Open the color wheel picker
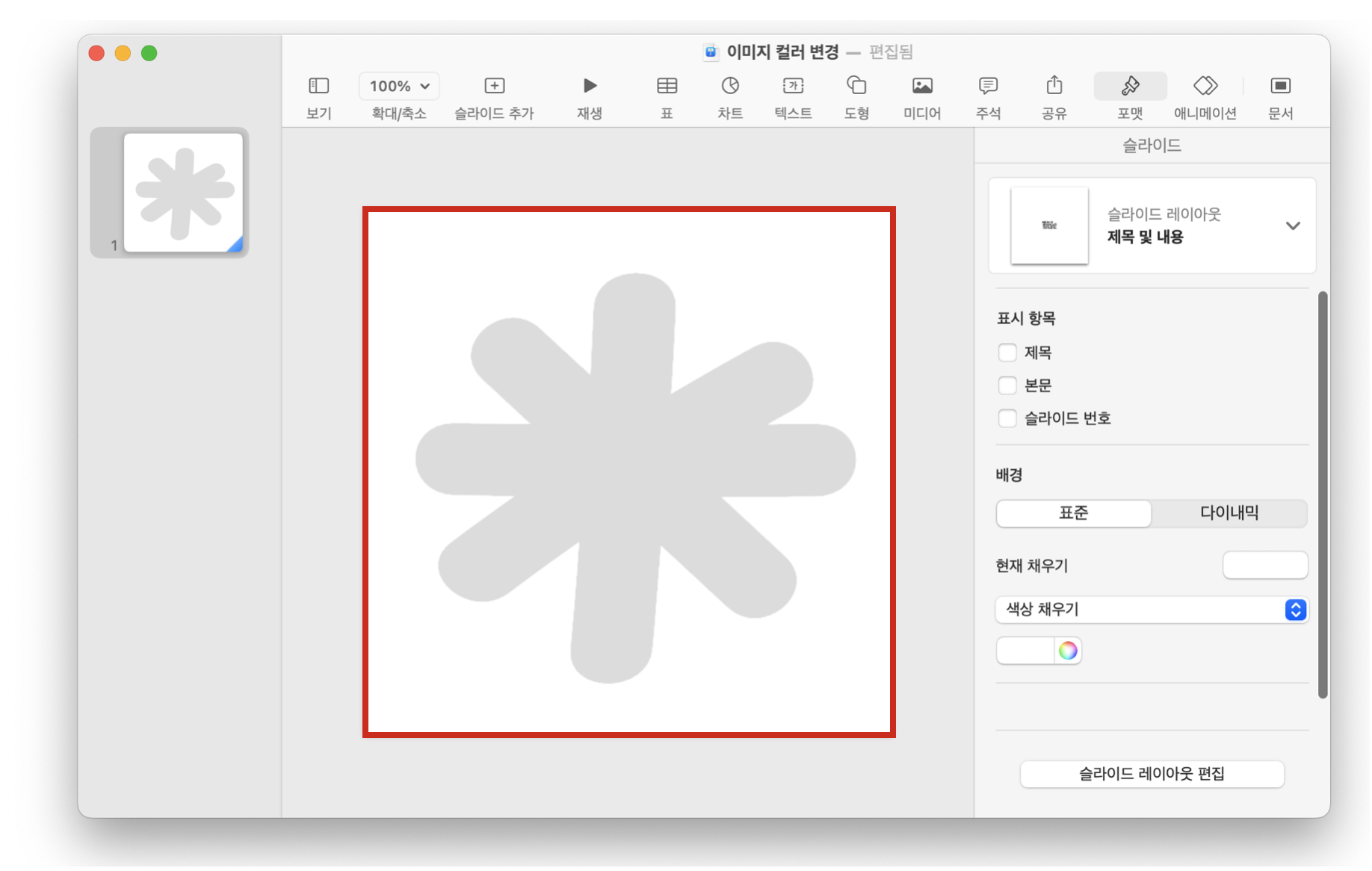This screenshot has height=871, width=1372. coord(1068,651)
